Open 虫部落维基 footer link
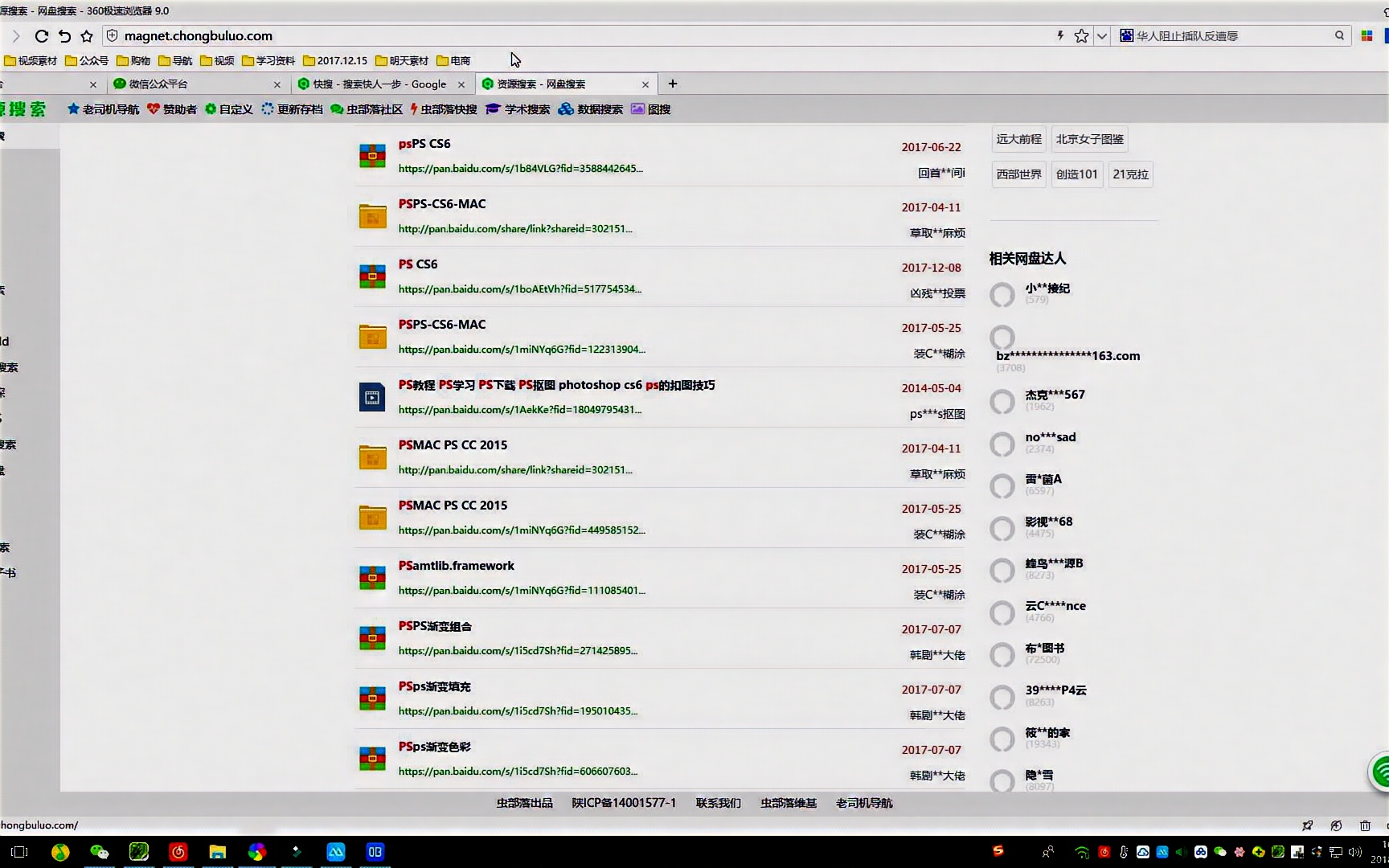The width and height of the screenshot is (1389, 868). [x=789, y=803]
